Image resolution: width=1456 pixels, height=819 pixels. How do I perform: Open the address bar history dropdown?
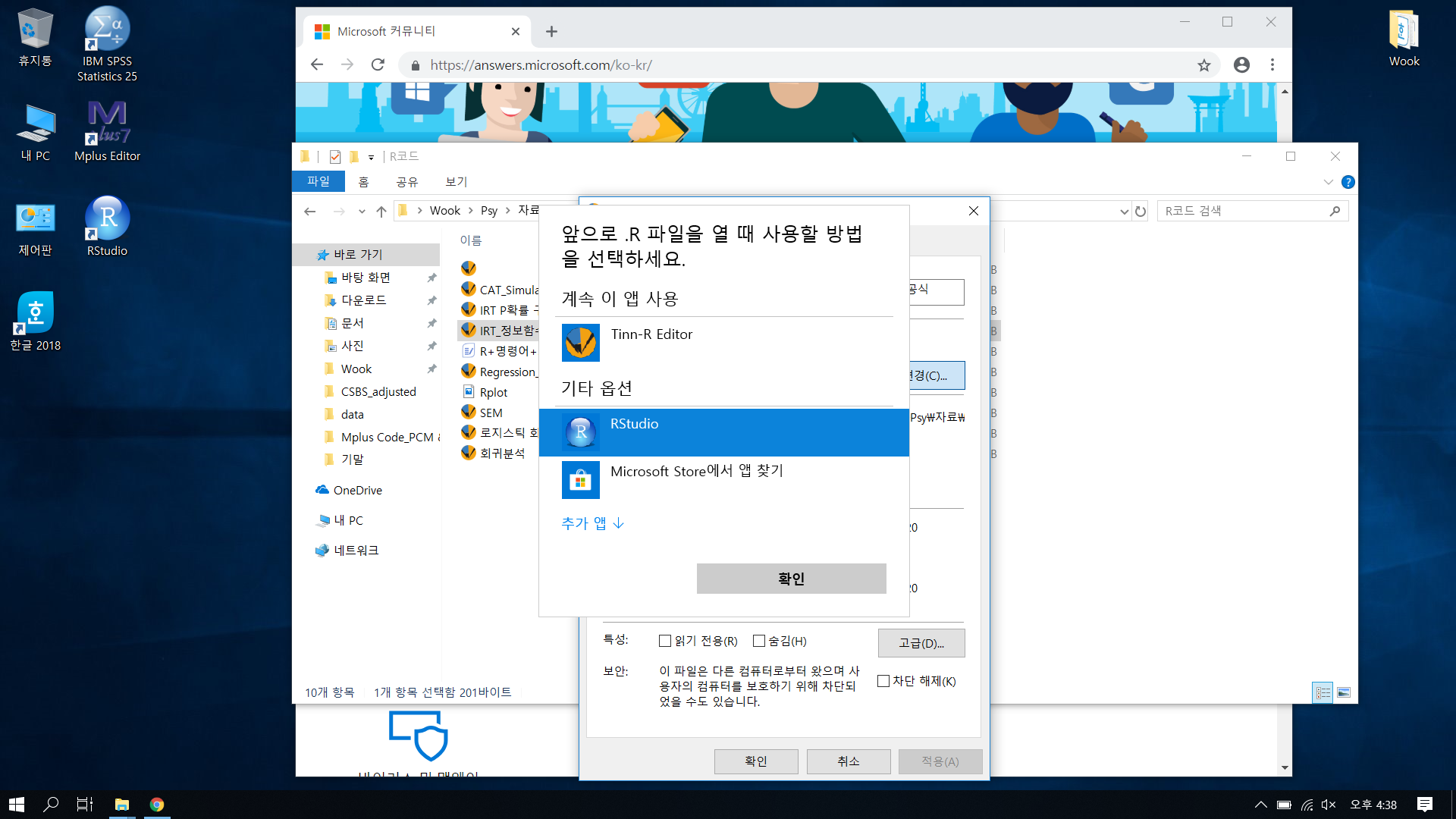1122,211
